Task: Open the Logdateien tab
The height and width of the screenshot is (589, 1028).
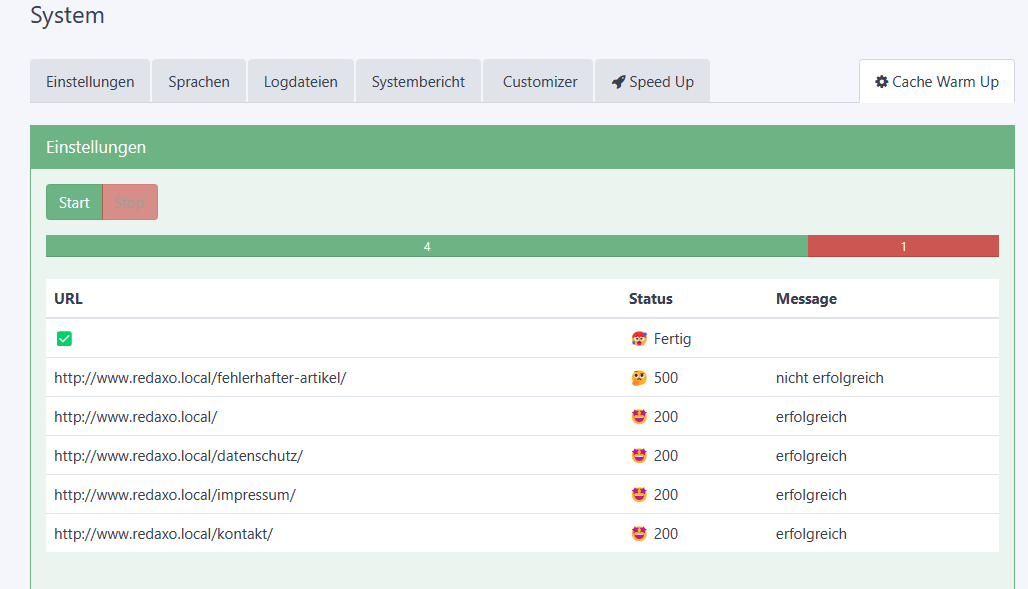Action: (x=301, y=81)
